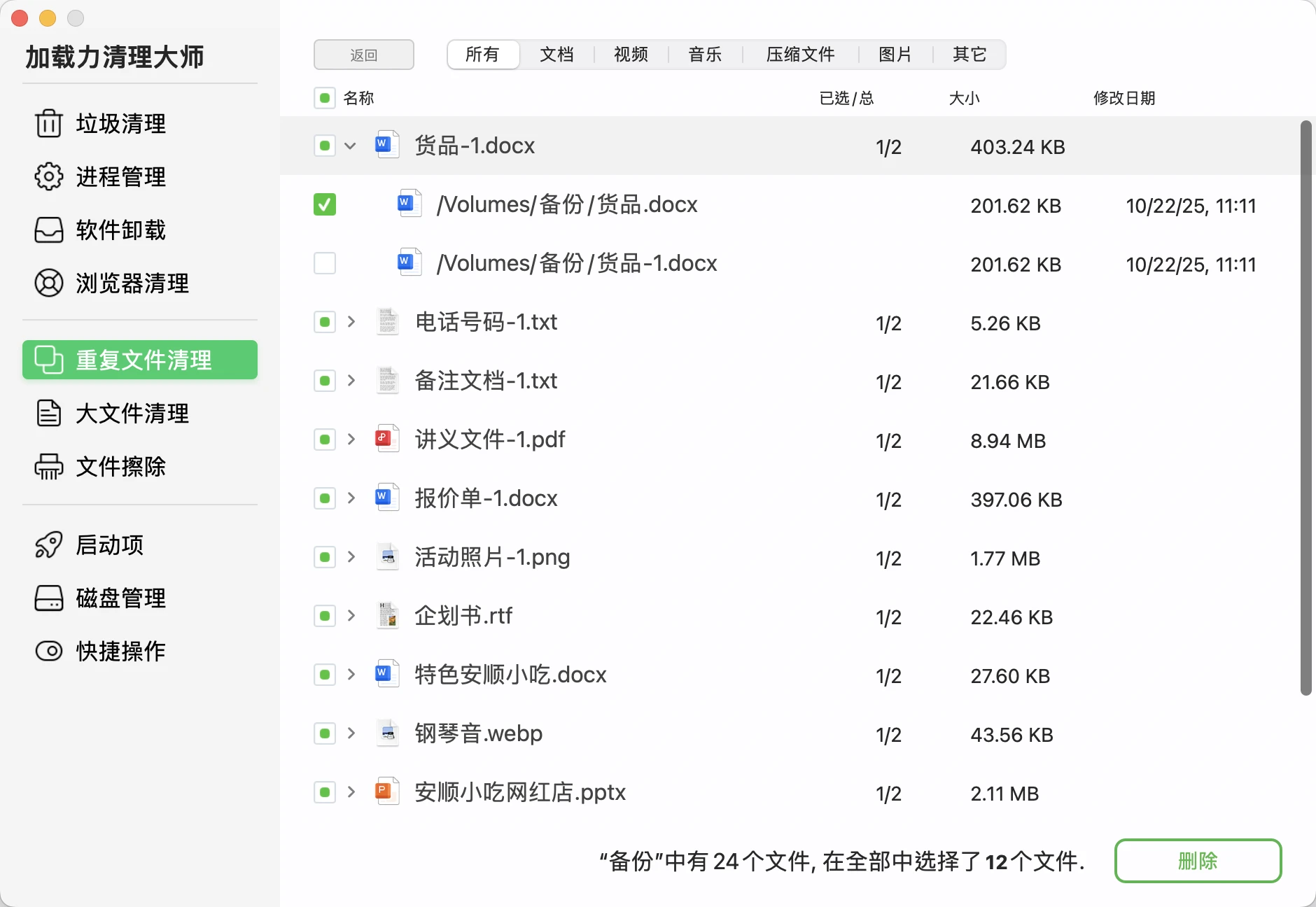Viewport: 1316px width, 907px height.
Task: Open the 大文件清理 tool
Action: pyautogui.click(x=132, y=414)
